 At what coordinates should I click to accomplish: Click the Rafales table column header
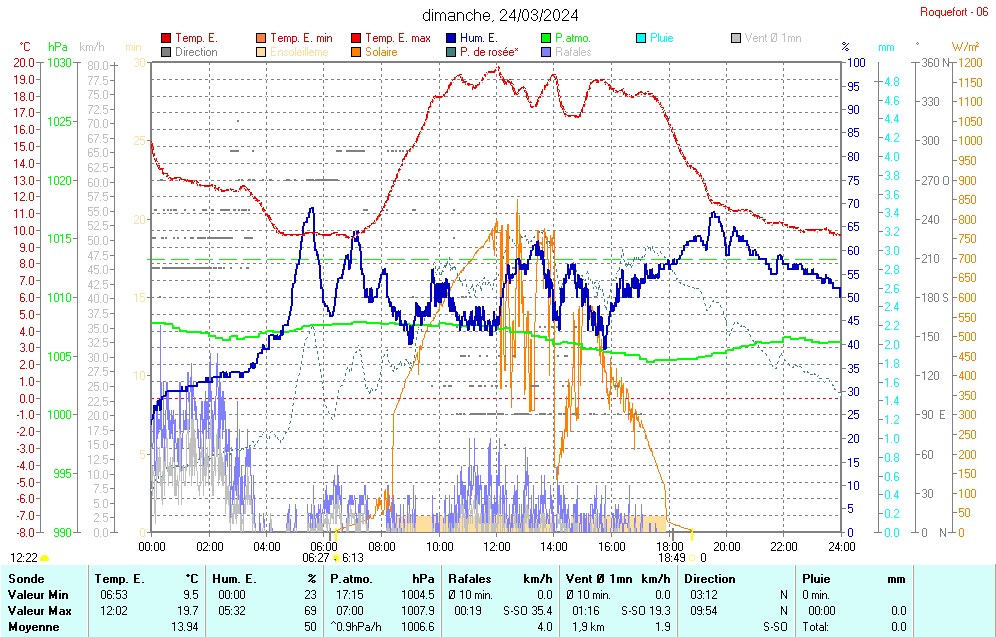[469, 579]
